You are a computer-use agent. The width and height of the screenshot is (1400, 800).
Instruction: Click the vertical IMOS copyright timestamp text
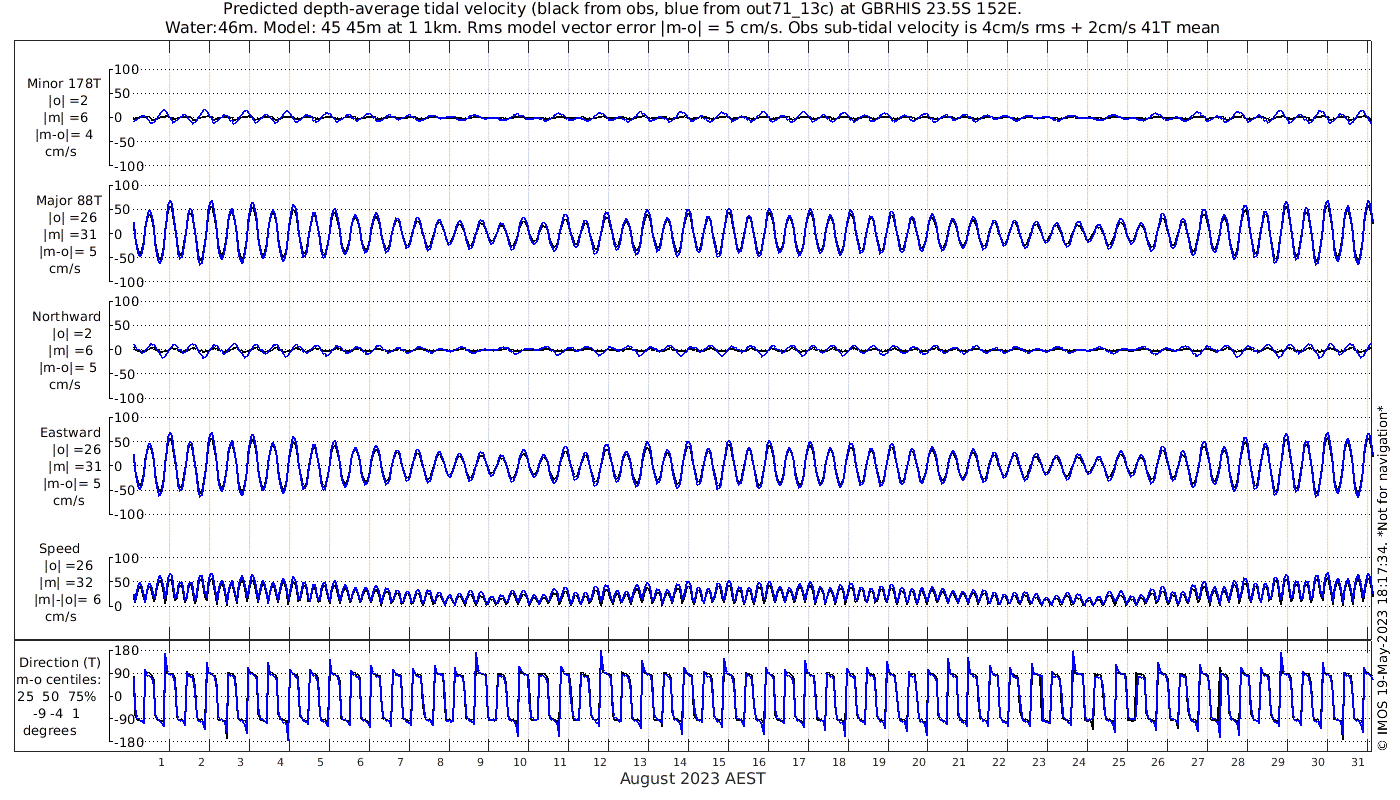click(x=1383, y=578)
